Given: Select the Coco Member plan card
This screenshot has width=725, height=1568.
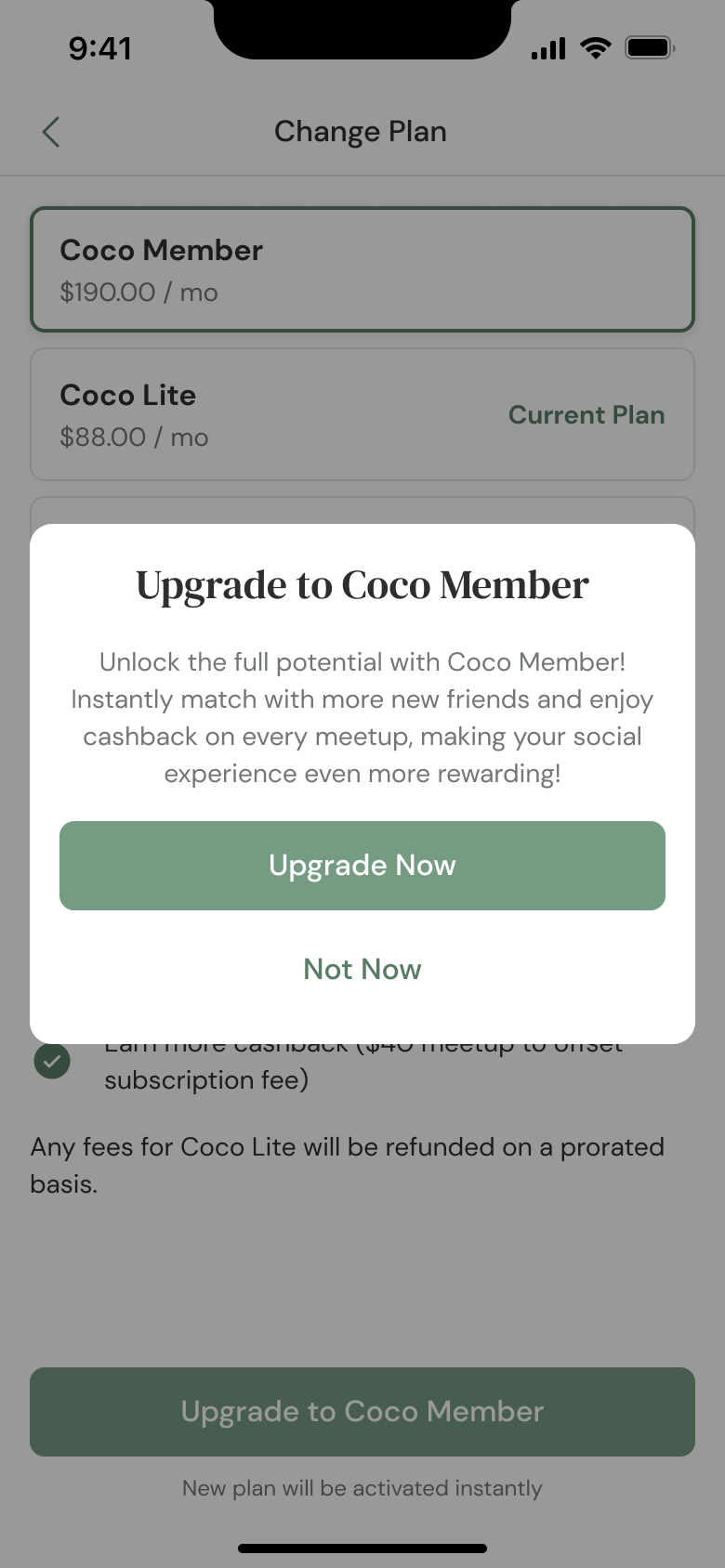Looking at the screenshot, I should (x=362, y=269).
